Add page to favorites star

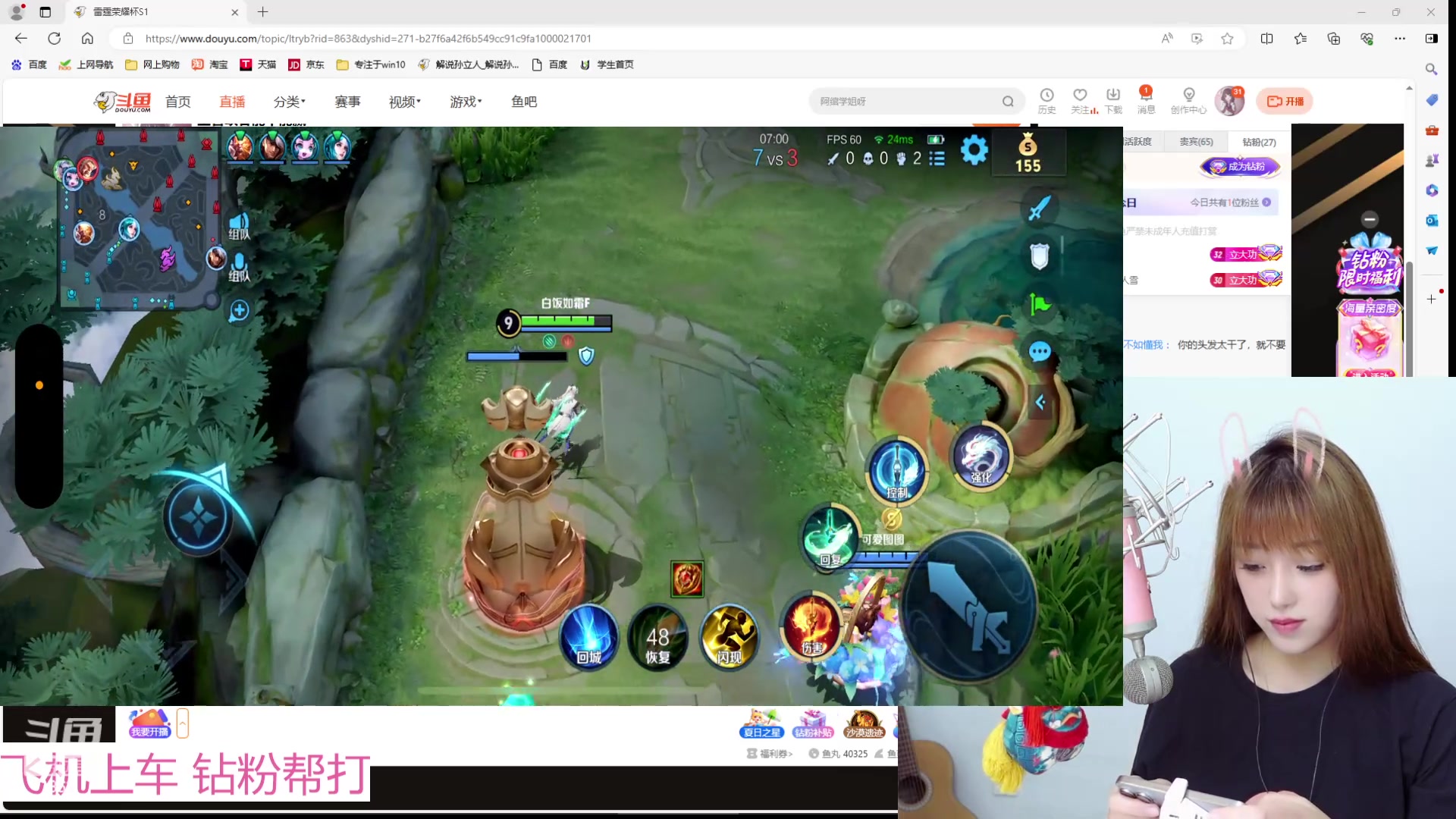coord(1227,39)
